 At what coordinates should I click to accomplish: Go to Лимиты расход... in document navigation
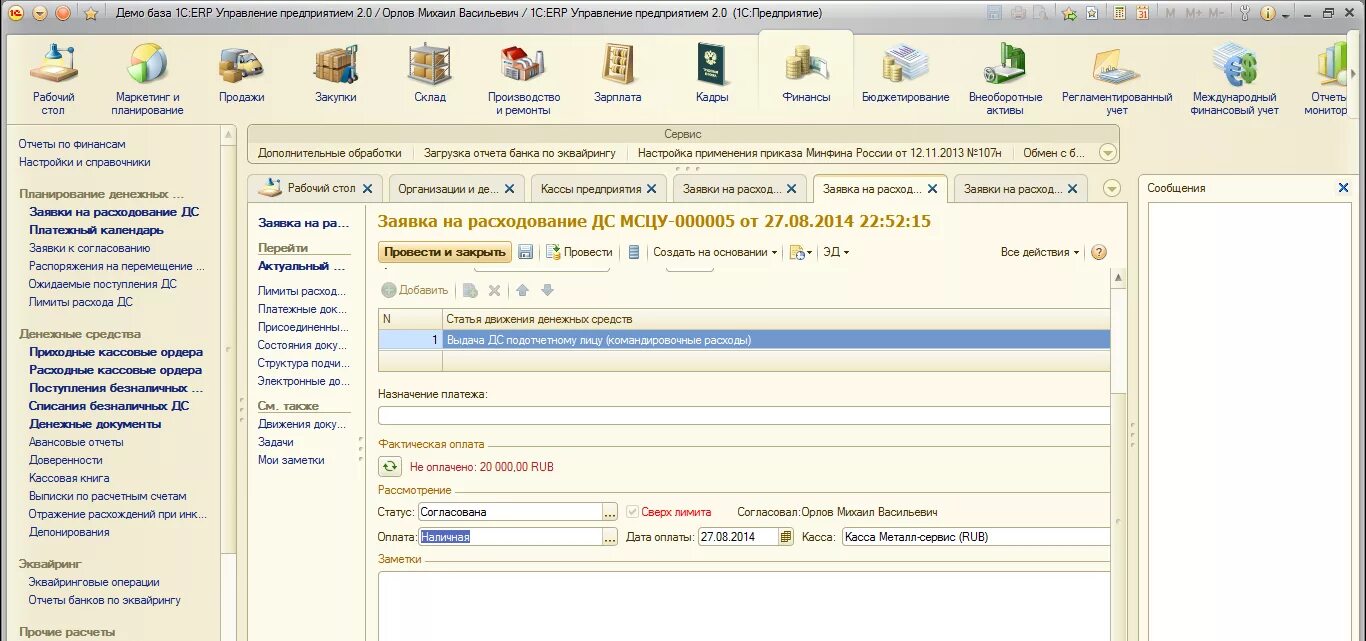click(x=303, y=291)
